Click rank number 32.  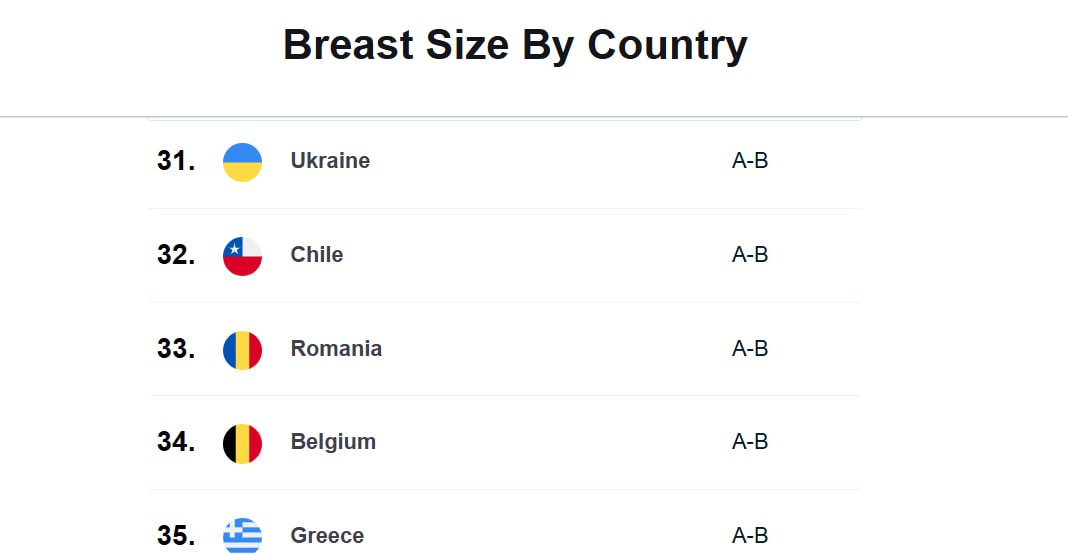click(x=176, y=255)
